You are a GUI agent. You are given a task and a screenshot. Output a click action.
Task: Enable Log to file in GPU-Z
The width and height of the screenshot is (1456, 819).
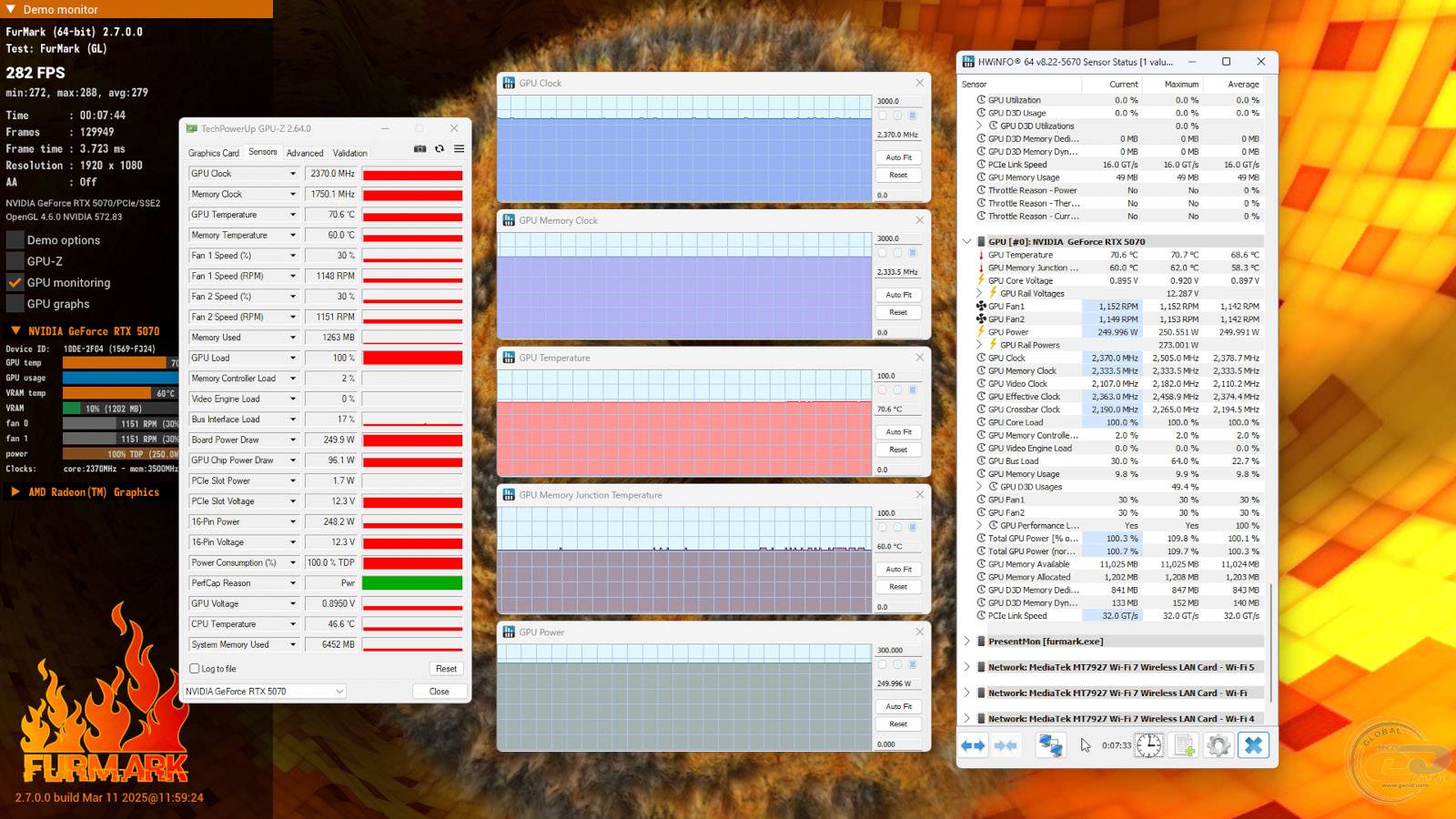click(194, 669)
